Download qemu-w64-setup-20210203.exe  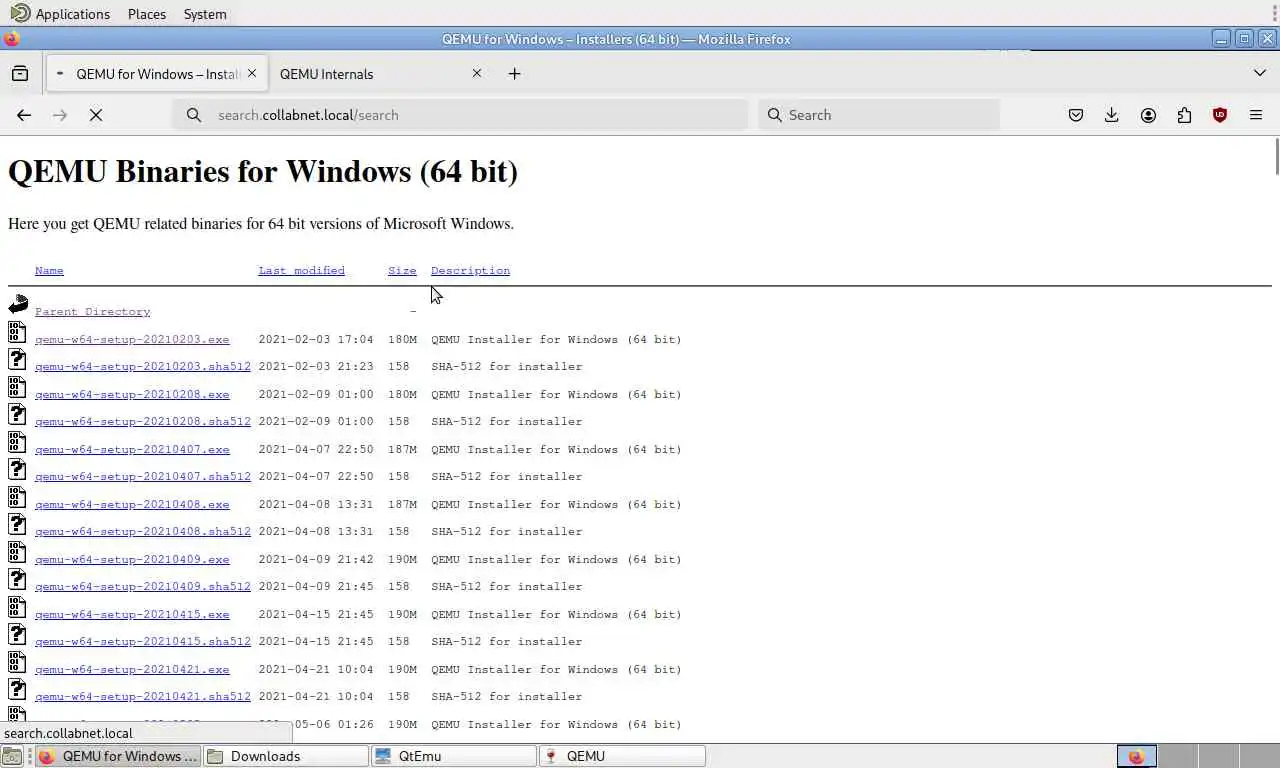click(x=132, y=340)
